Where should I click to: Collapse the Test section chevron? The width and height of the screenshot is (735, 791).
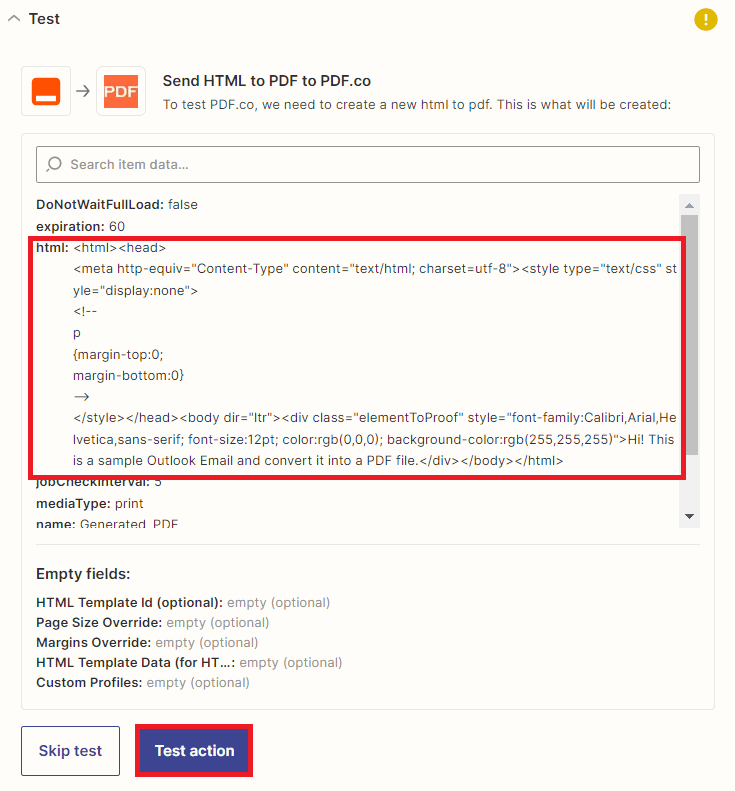point(14,19)
